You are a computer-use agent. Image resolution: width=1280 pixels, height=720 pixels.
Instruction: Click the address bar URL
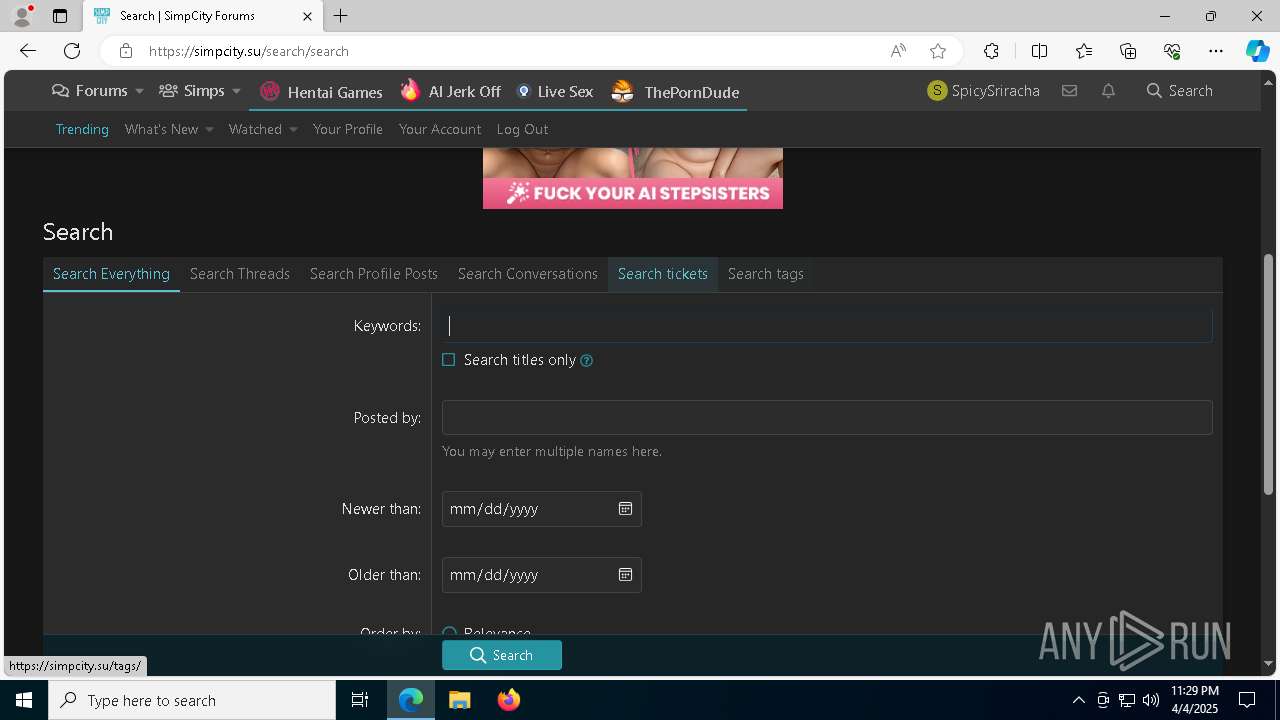[249, 51]
